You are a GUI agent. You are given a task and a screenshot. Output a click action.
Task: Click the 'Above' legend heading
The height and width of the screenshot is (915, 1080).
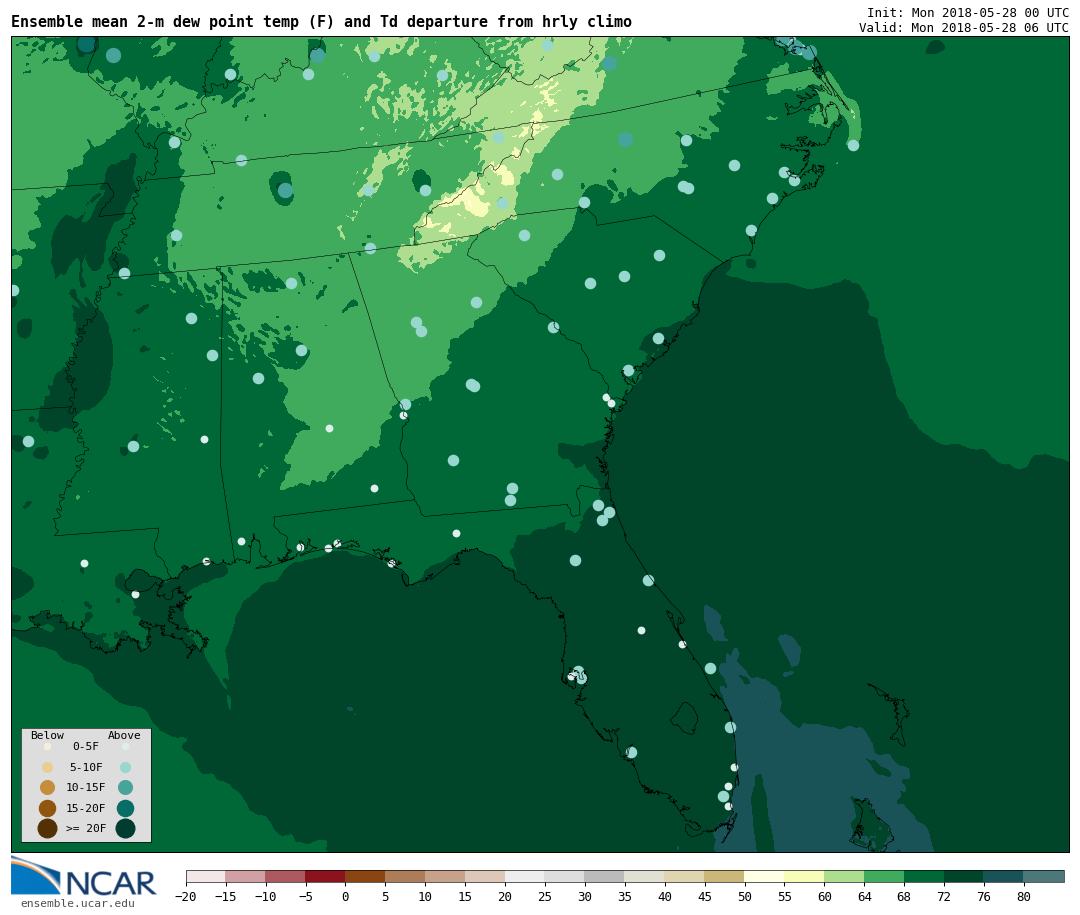124,735
